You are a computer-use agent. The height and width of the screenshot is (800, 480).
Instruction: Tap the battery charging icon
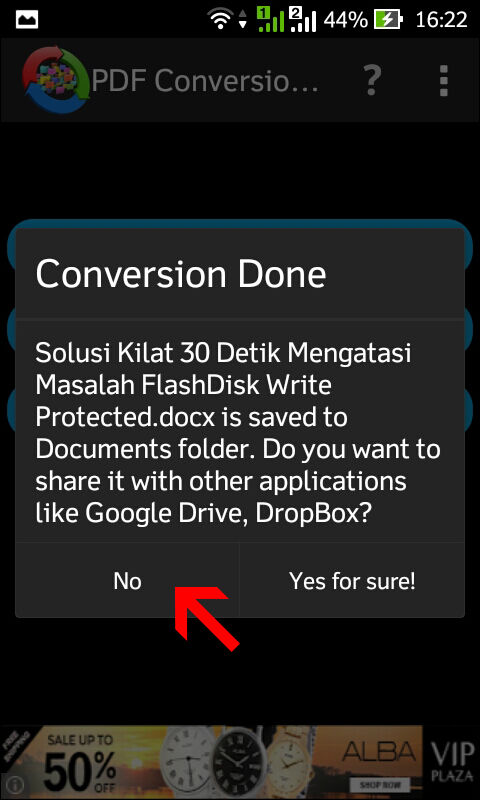(388, 20)
